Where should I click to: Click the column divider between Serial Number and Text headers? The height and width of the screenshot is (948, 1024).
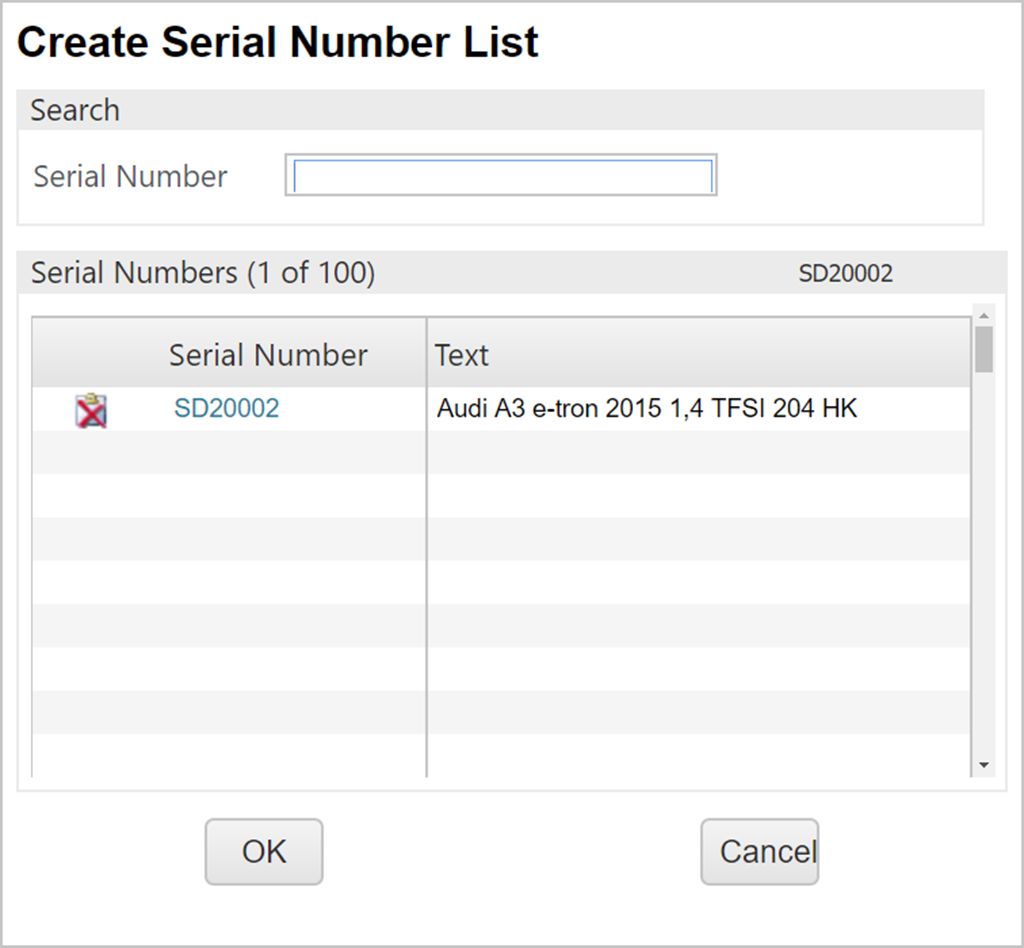pyautogui.click(x=427, y=355)
